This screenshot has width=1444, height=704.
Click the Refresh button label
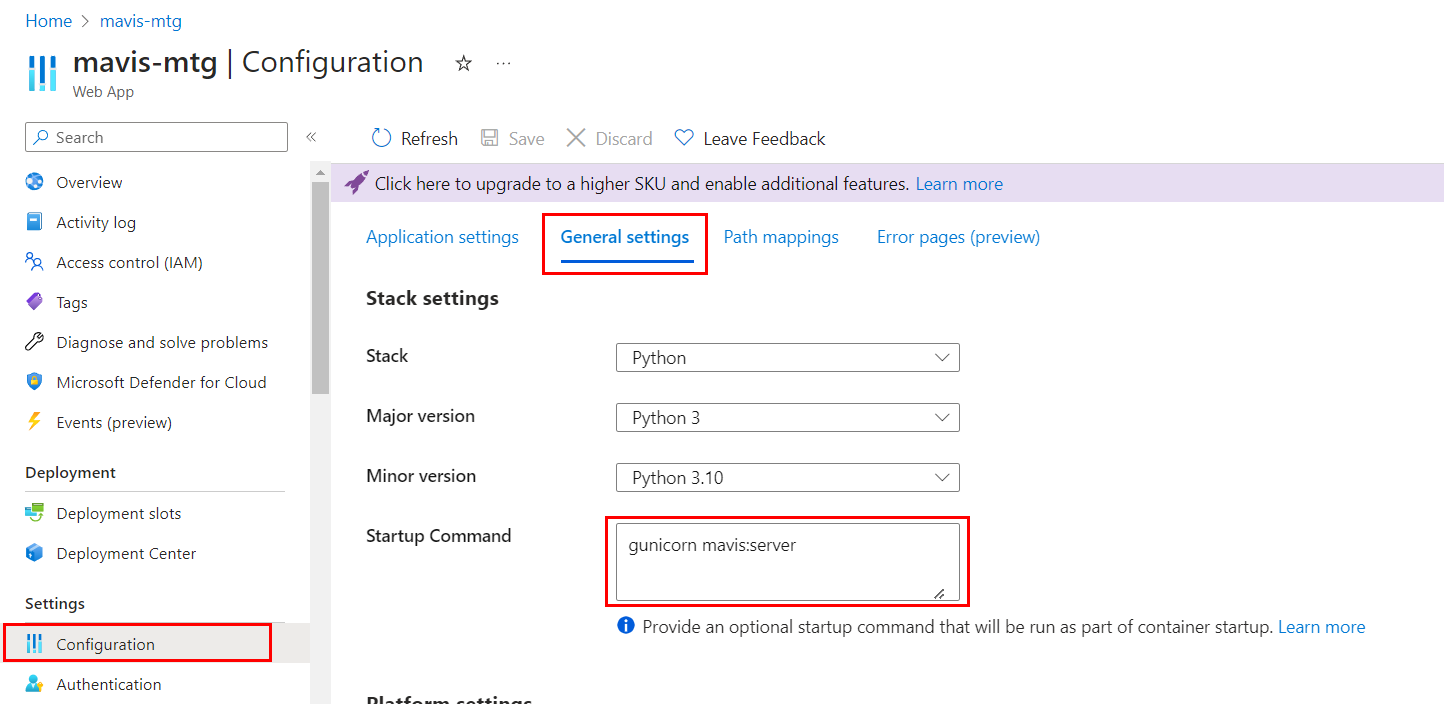point(429,139)
